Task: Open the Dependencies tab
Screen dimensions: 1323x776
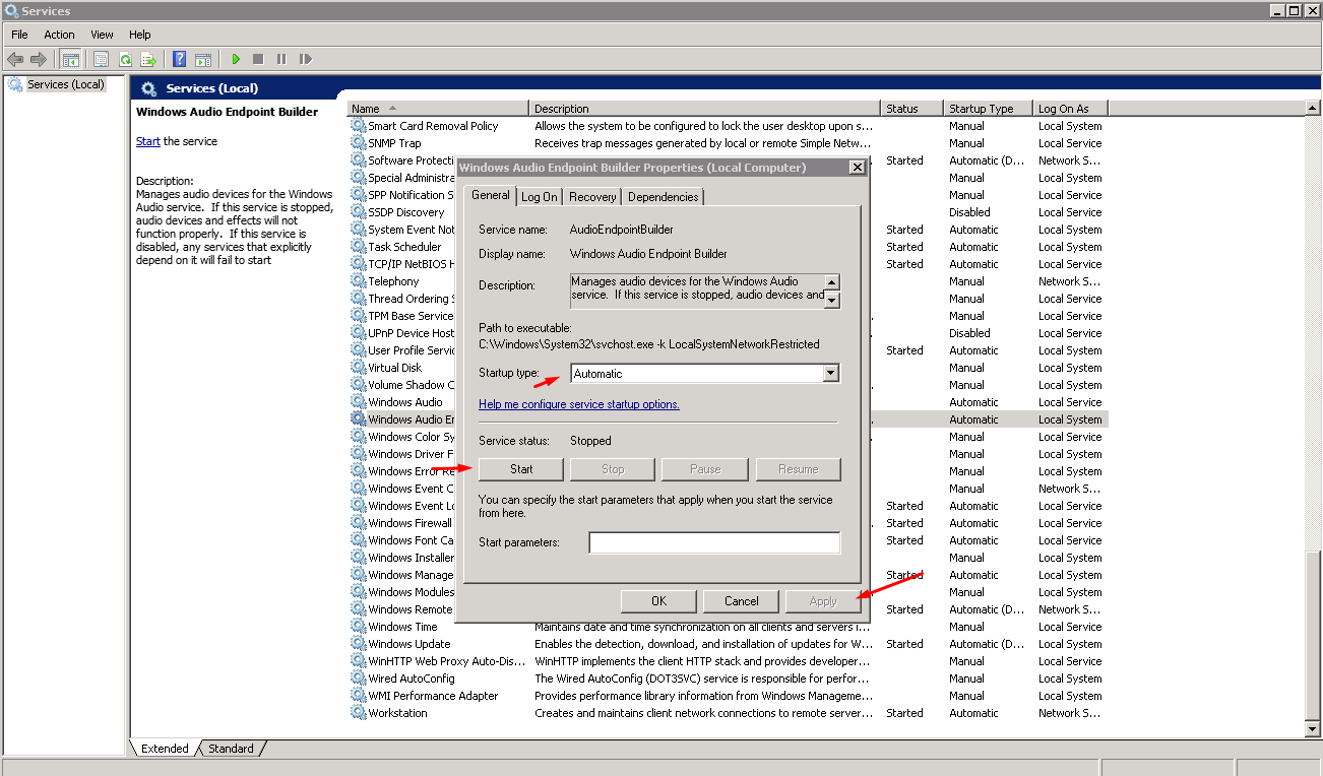Action: point(662,197)
